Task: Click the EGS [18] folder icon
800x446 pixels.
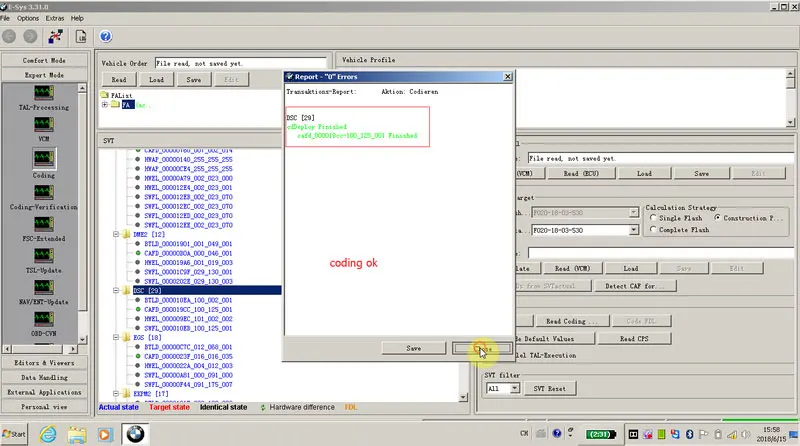Action: point(126,337)
